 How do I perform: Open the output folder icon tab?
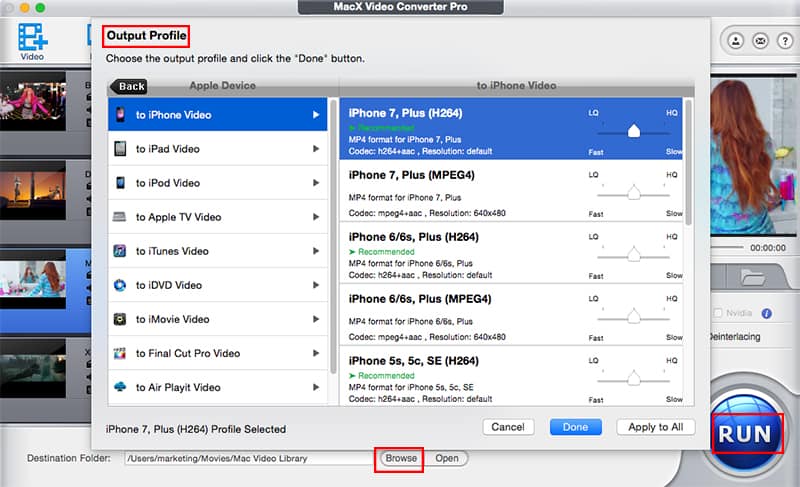click(x=753, y=278)
